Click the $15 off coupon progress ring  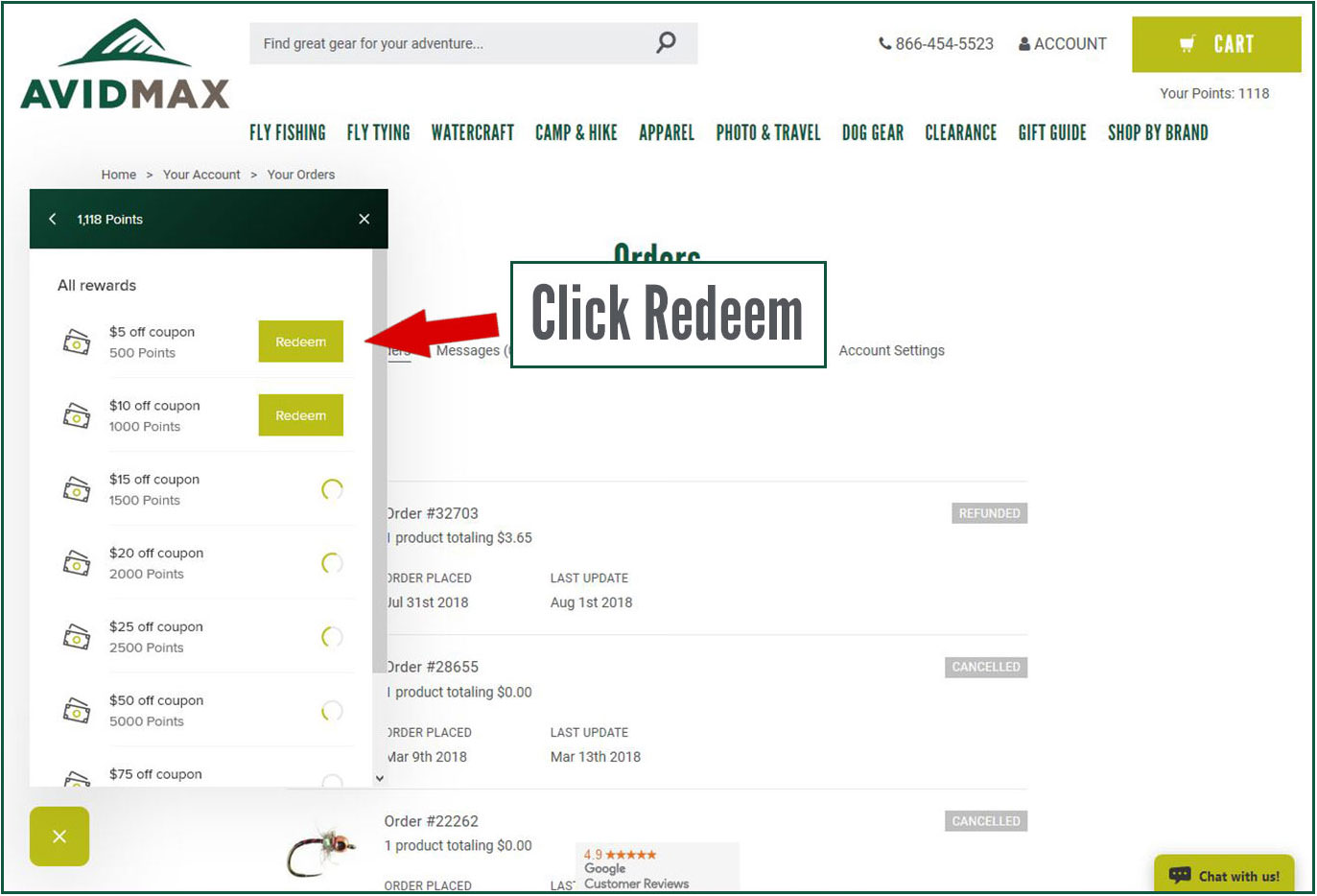[x=332, y=489]
